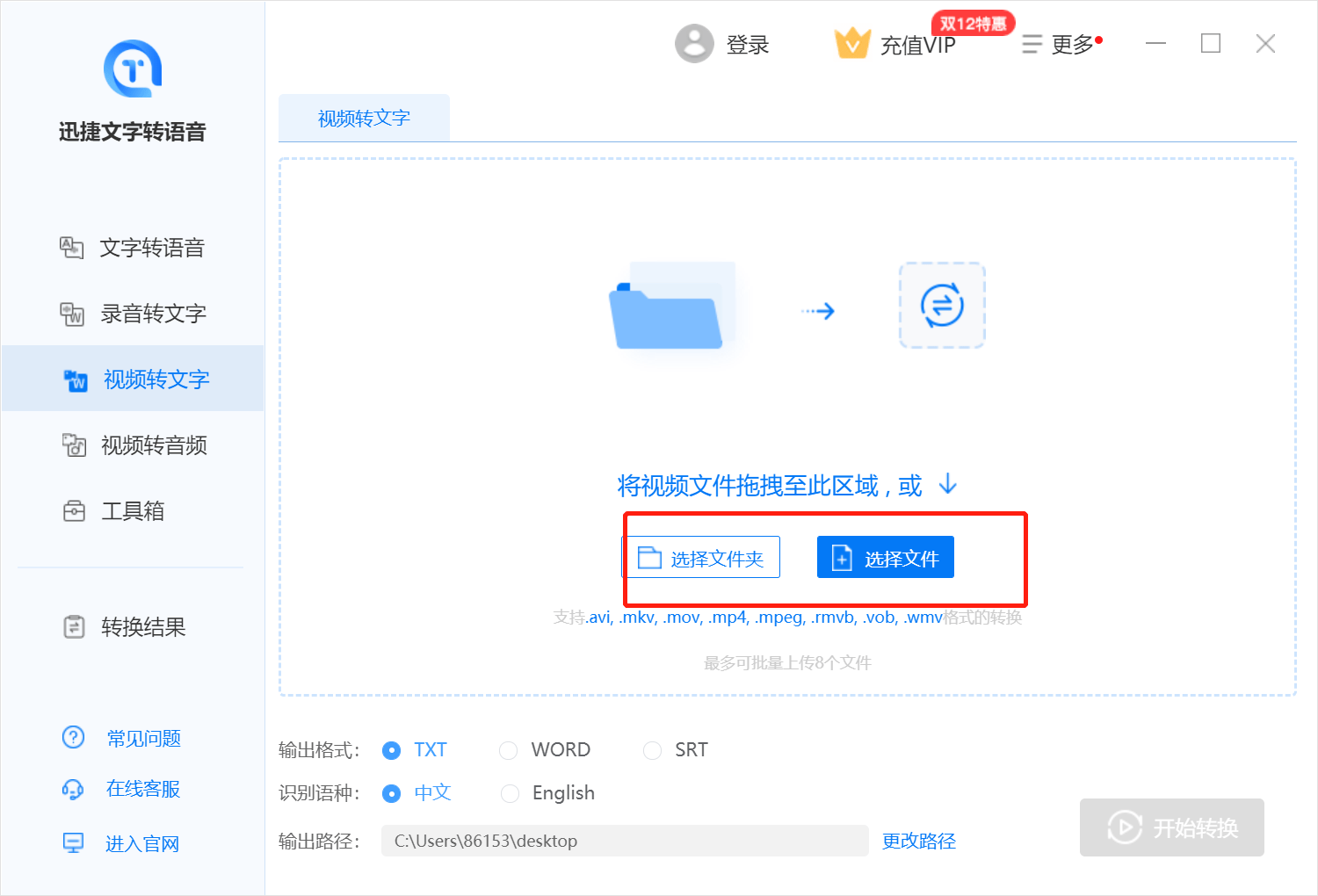The height and width of the screenshot is (896, 1318).
Task: Click 登录 to sign in
Action: (x=748, y=45)
